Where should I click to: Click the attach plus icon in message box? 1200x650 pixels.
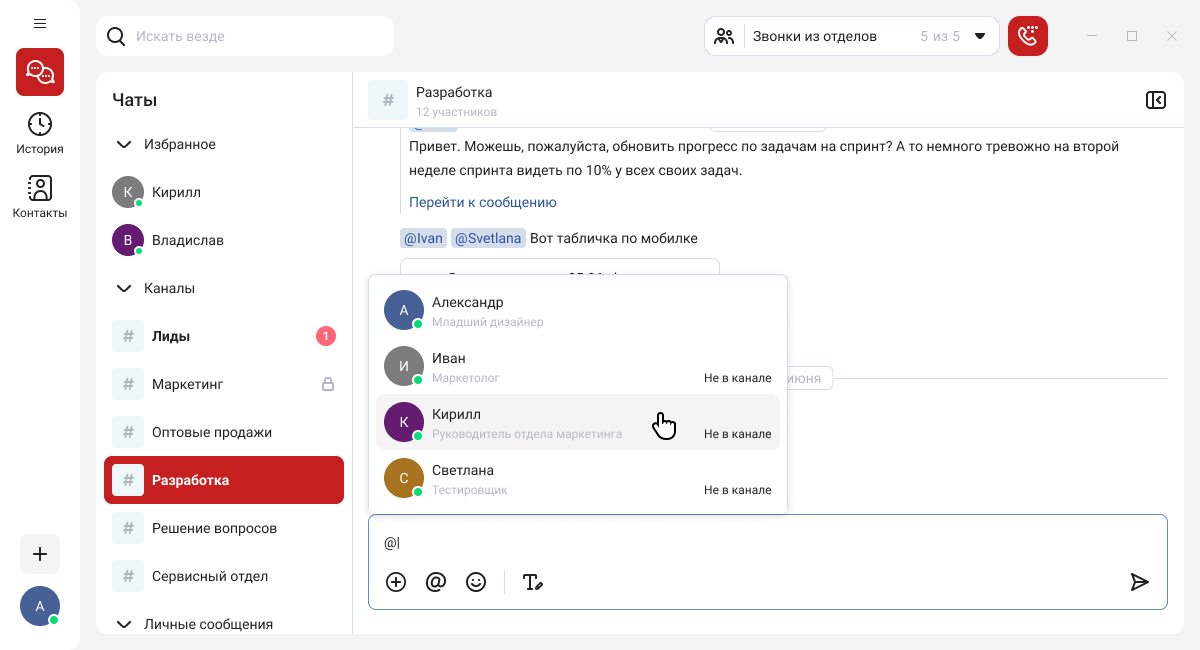click(396, 582)
